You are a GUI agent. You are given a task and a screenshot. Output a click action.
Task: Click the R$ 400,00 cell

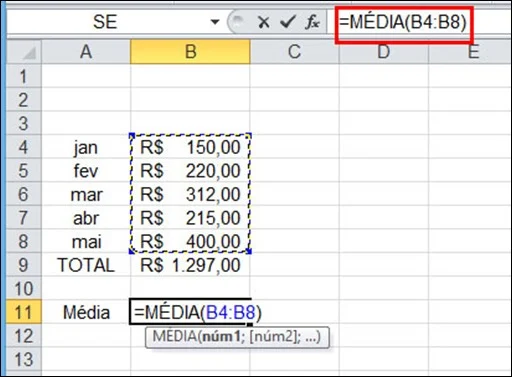(x=190, y=241)
